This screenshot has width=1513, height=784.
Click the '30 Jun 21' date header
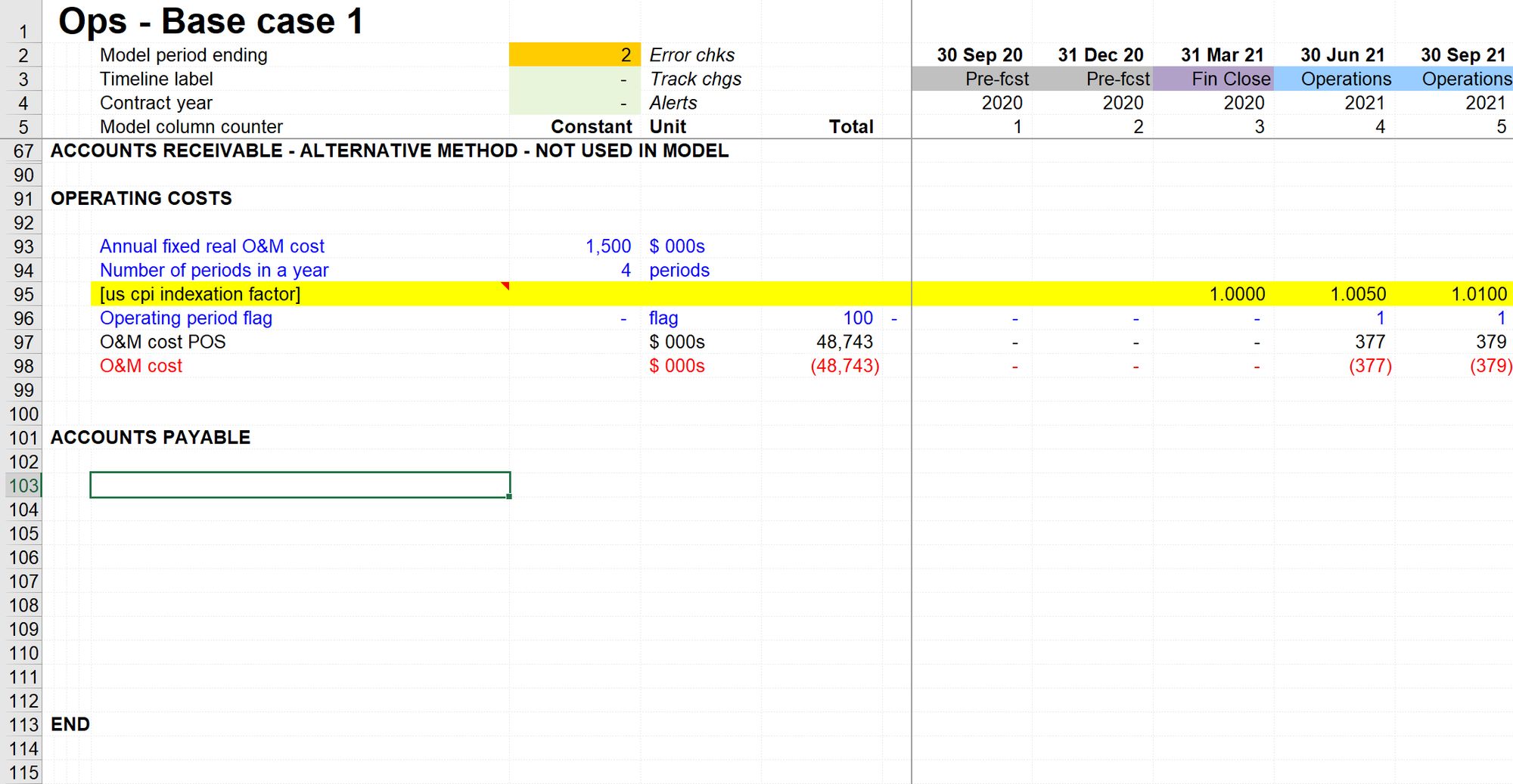(x=1343, y=55)
